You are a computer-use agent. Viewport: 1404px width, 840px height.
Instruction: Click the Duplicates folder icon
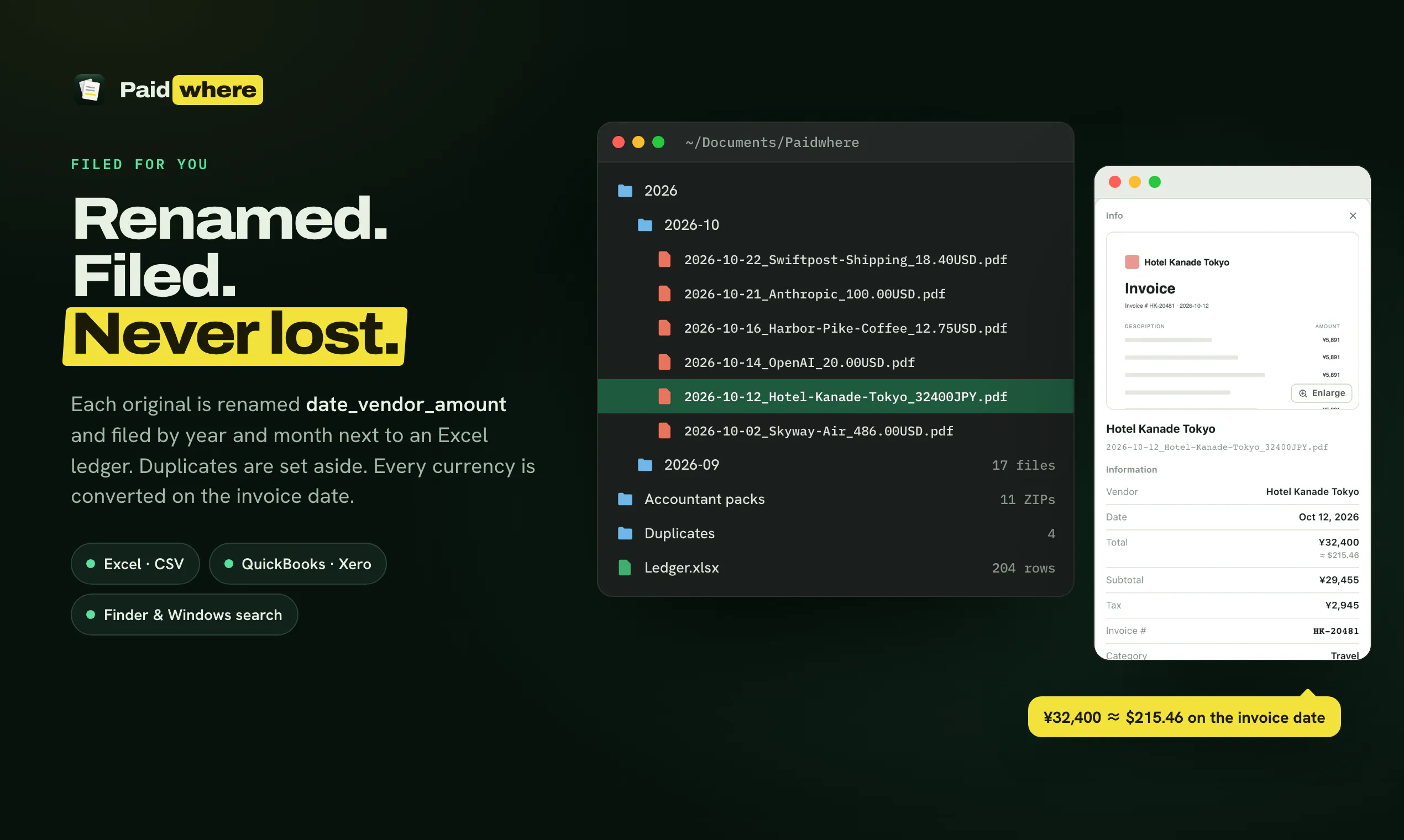pyautogui.click(x=625, y=534)
